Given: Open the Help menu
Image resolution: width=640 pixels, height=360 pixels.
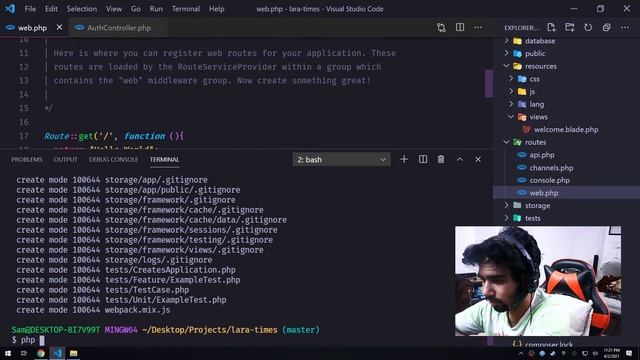Looking at the screenshot, I should coord(217,9).
